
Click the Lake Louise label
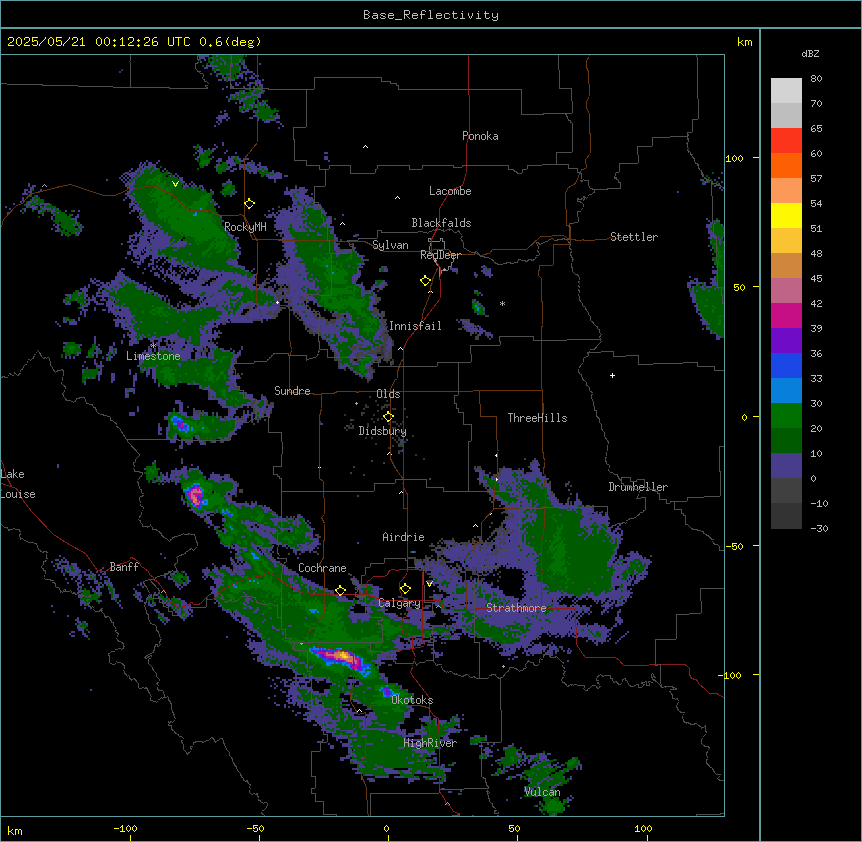pos(18,484)
